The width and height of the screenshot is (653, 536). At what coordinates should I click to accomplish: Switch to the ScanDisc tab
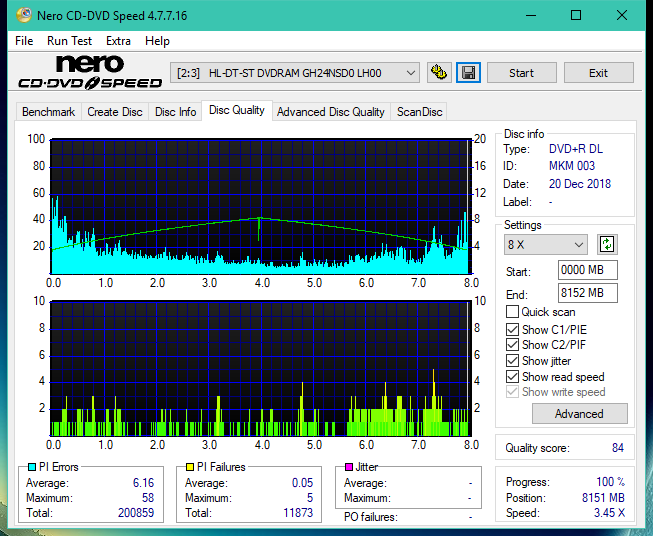point(419,112)
